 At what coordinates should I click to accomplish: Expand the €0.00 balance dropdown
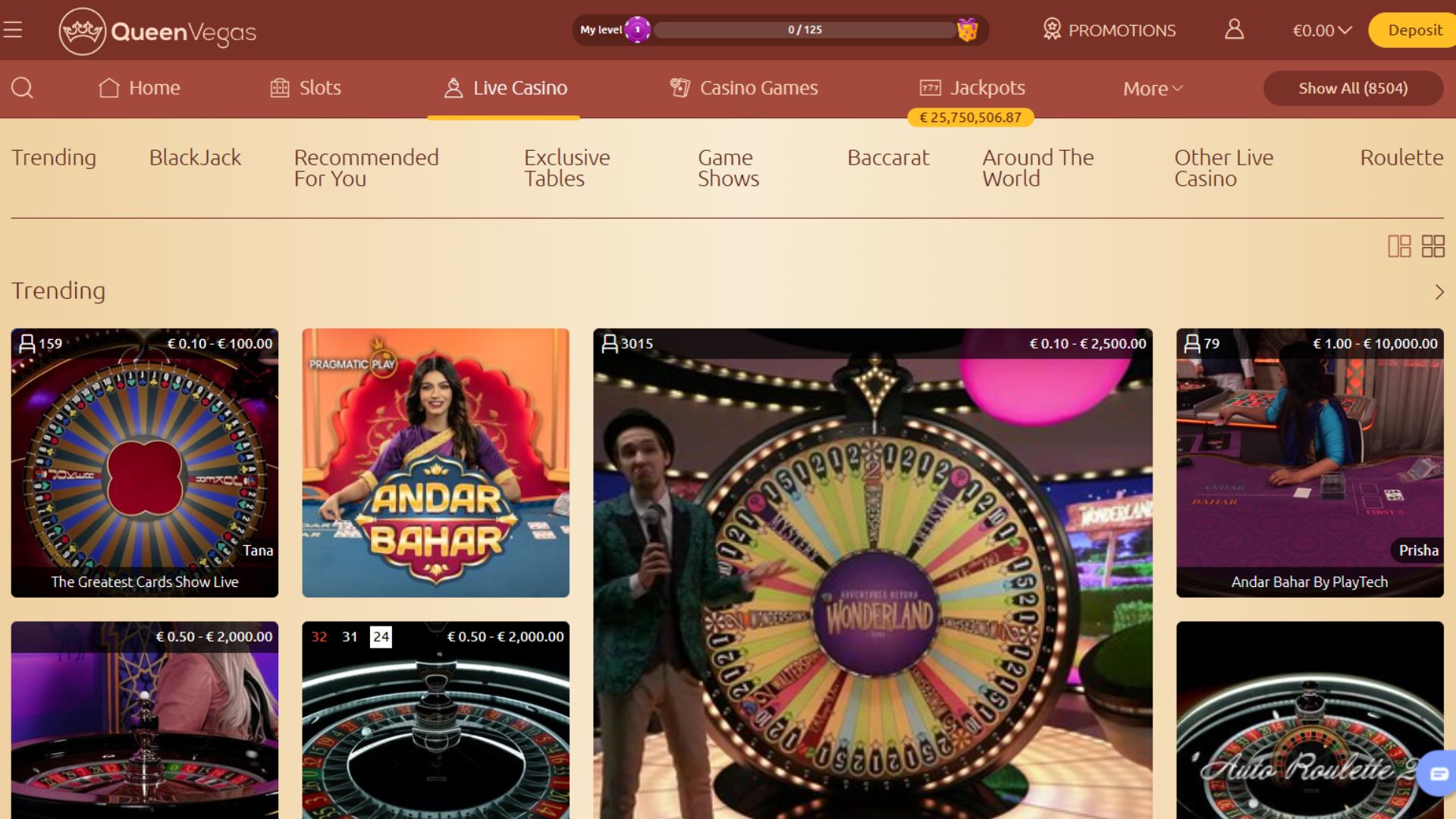(1322, 30)
